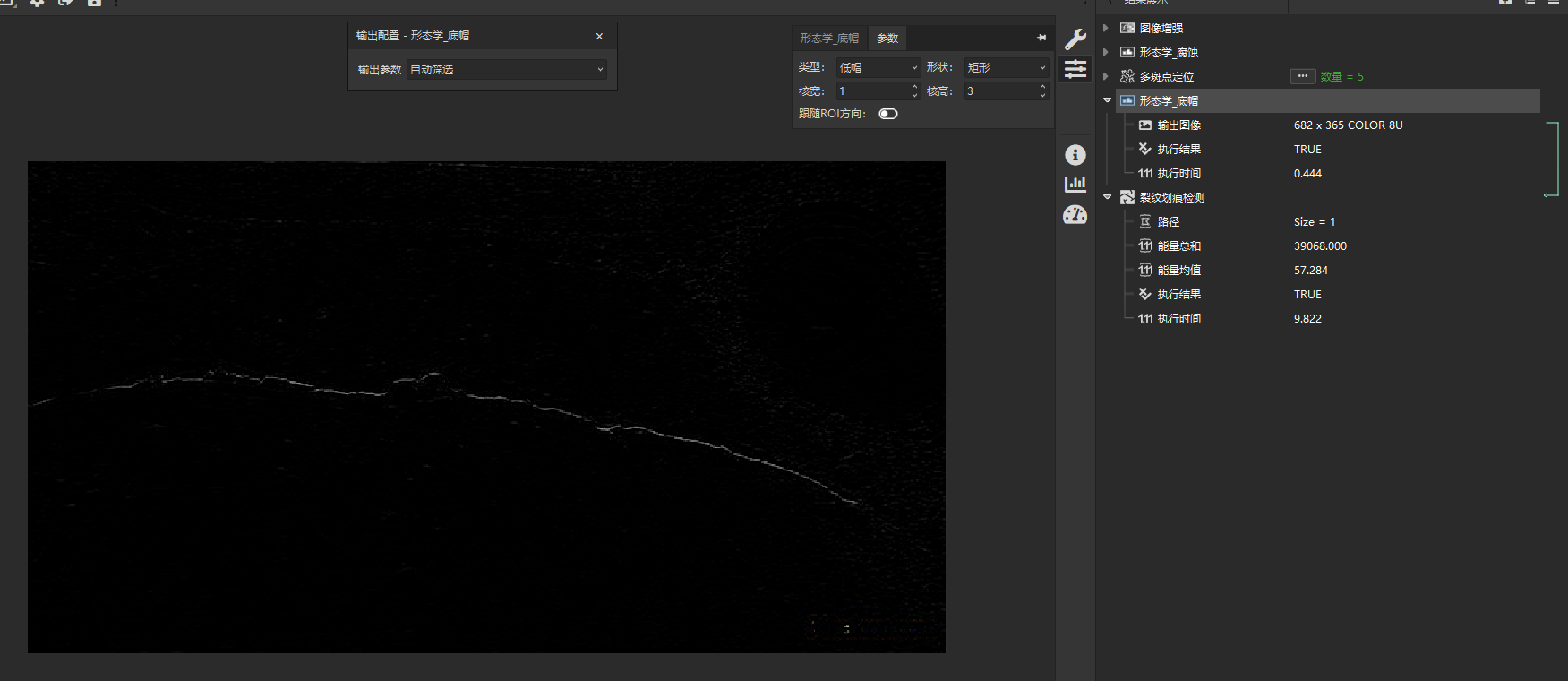The width and height of the screenshot is (1568, 681).
Task: Expand the 图像增强 tree node
Action: [x=1106, y=29]
